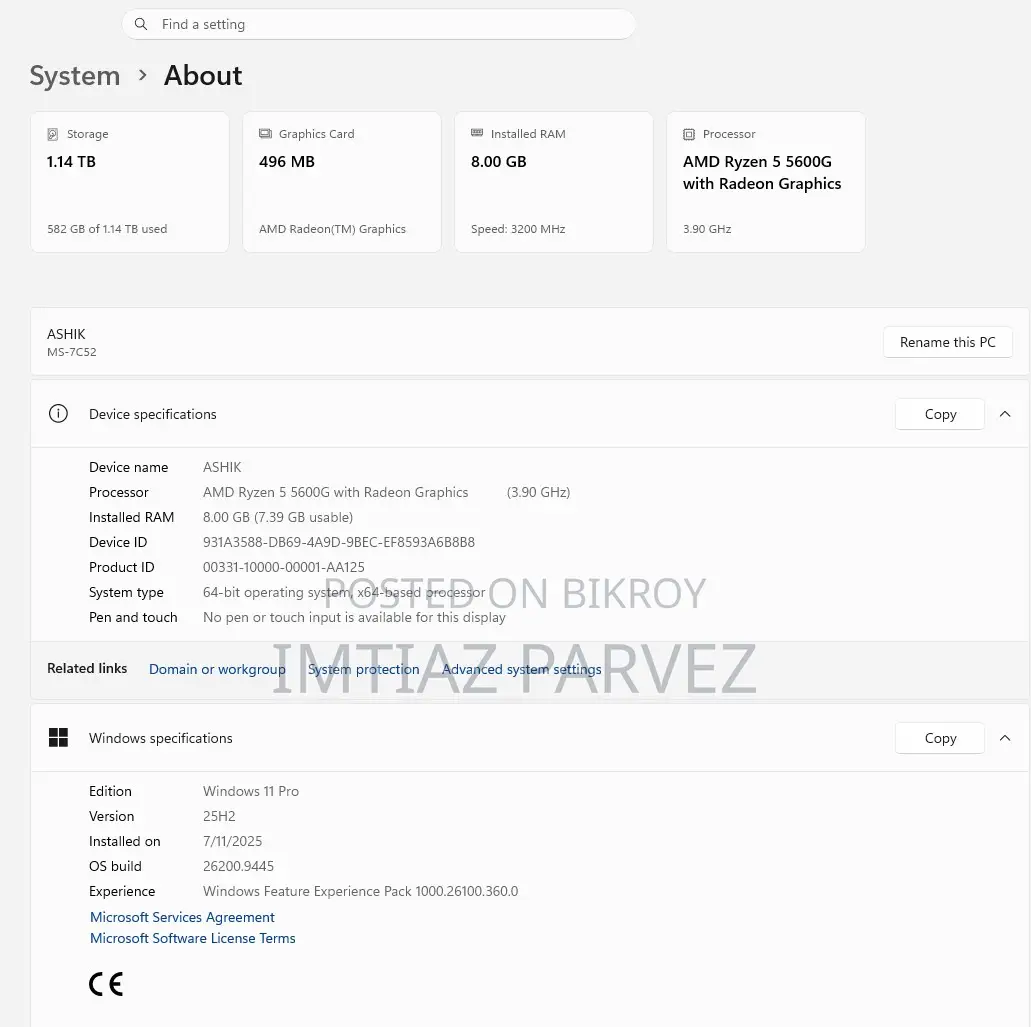Click Rename this PC button
Viewport: 1031px width, 1027px height.
point(947,342)
